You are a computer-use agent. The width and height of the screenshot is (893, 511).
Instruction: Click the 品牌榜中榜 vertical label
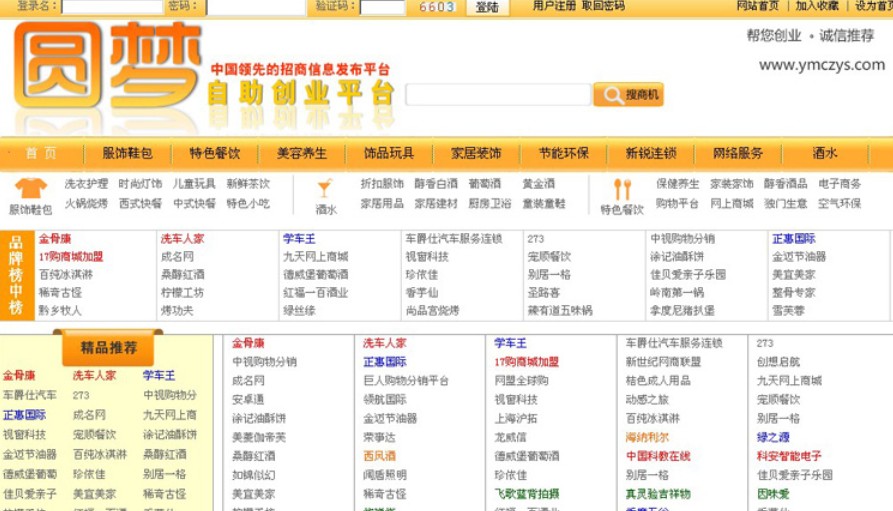(16, 275)
